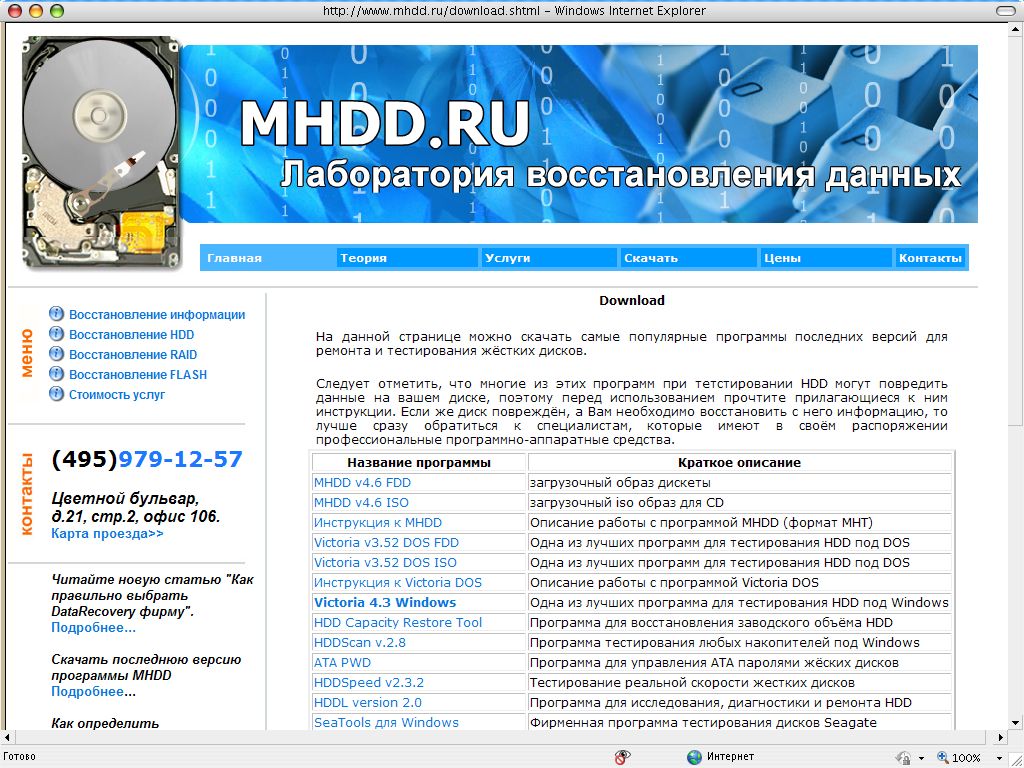Click description 'Фирменная программа тестирования дисков Seagate'
Viewport: 1024px width, 768px height.
click(703, 722)
